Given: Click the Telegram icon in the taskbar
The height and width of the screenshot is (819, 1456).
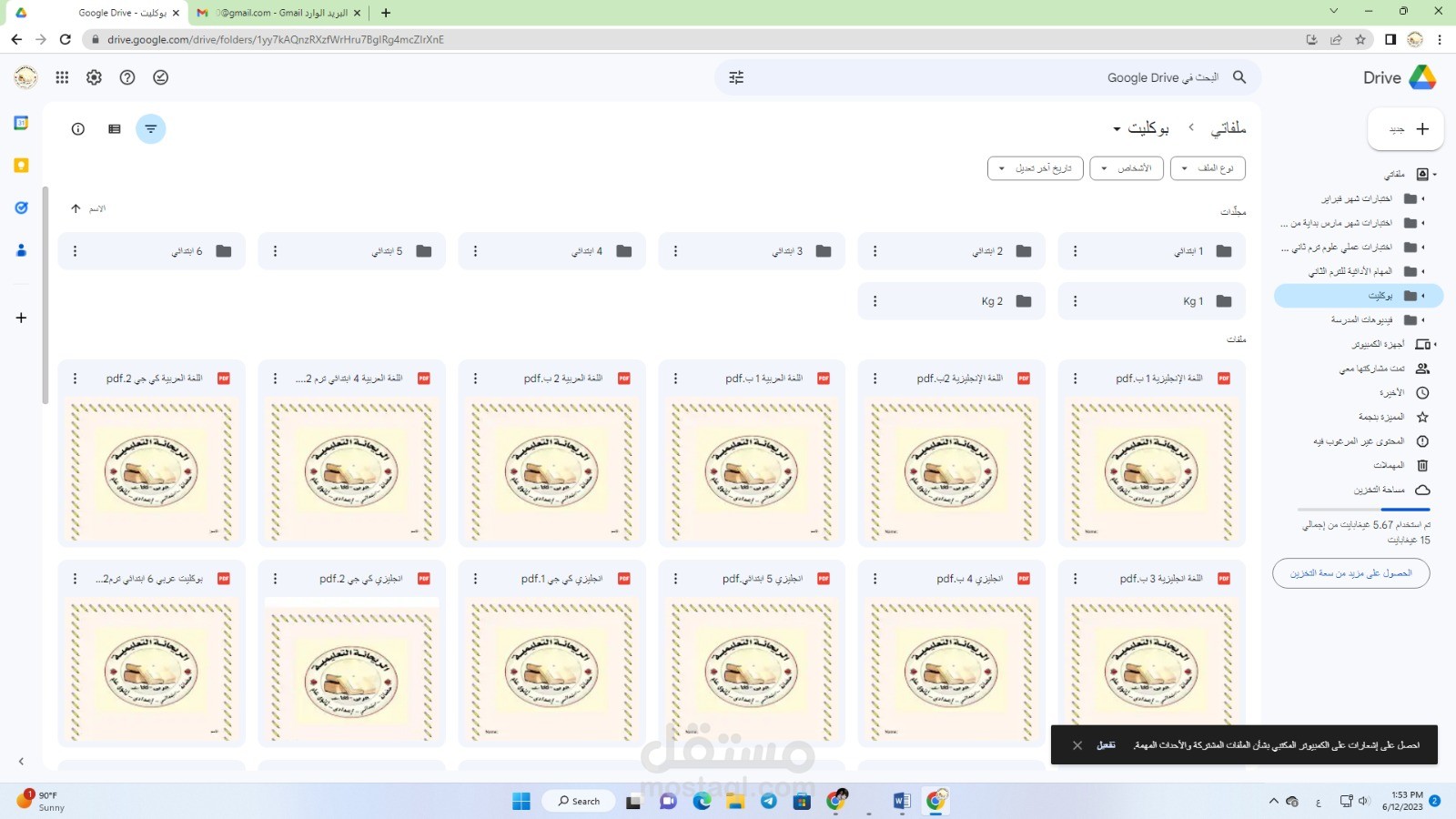Looking at the screenshot, I should pos(769,801).
